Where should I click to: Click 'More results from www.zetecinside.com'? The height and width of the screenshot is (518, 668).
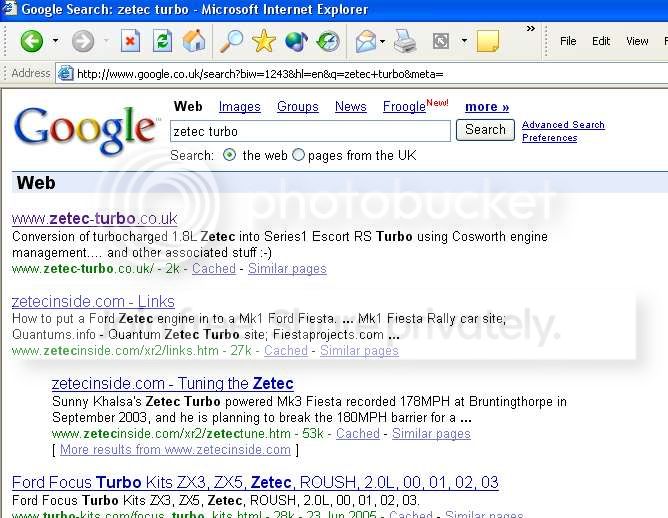tap(175, 450)
